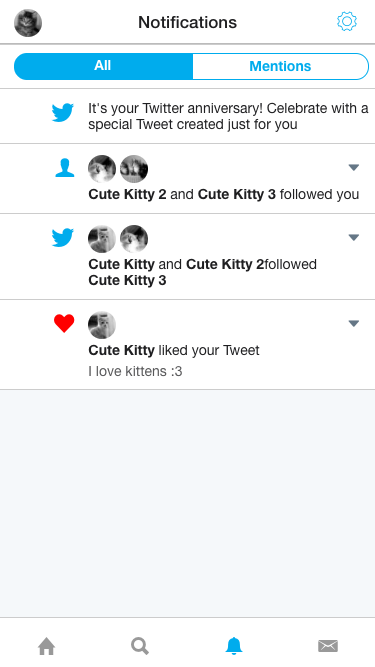Open dropdown arrow on liked Tweet notification
Viewport: 375px width, 667px height.
354,324
